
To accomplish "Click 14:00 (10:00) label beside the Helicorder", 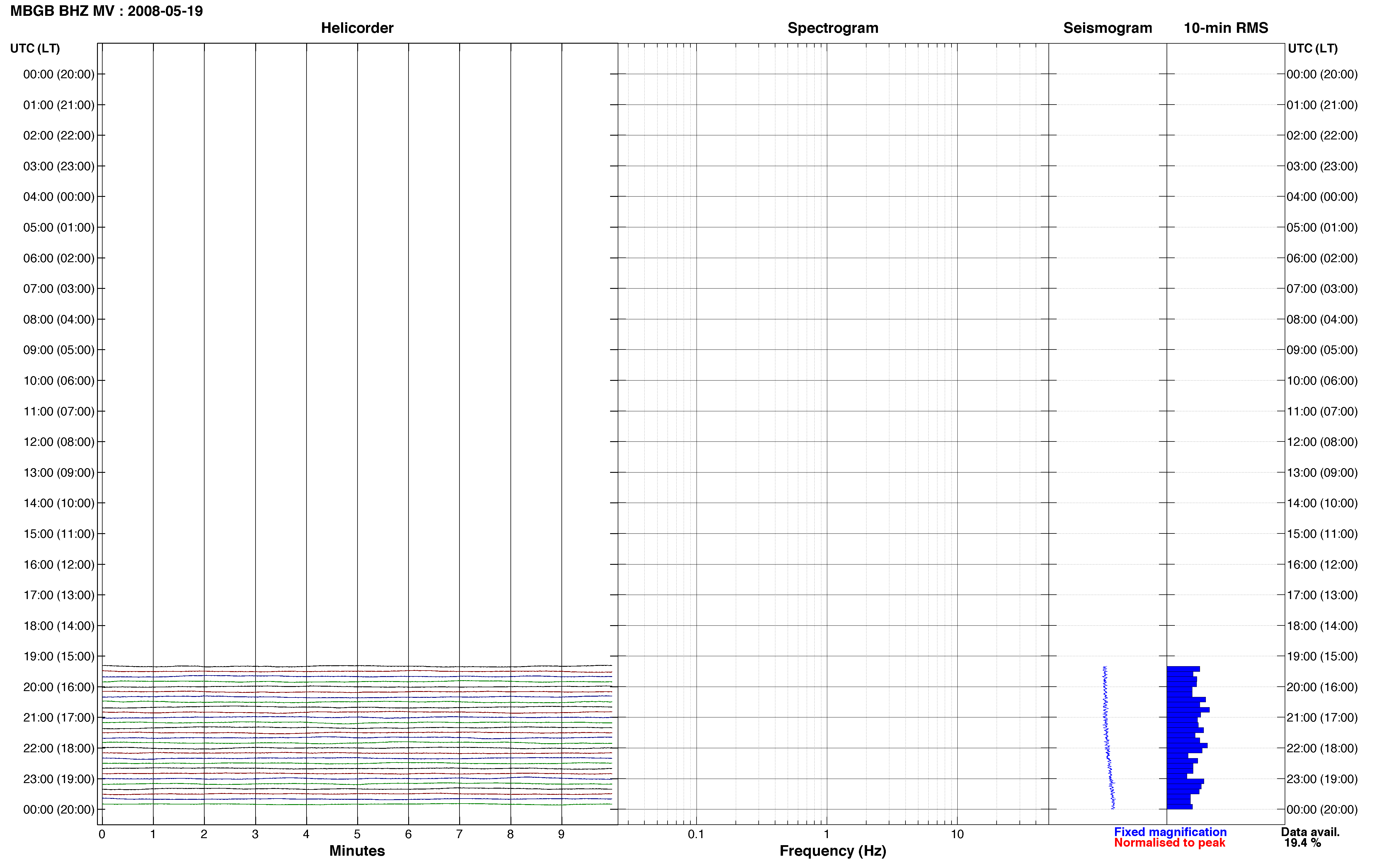I will 59,504.
